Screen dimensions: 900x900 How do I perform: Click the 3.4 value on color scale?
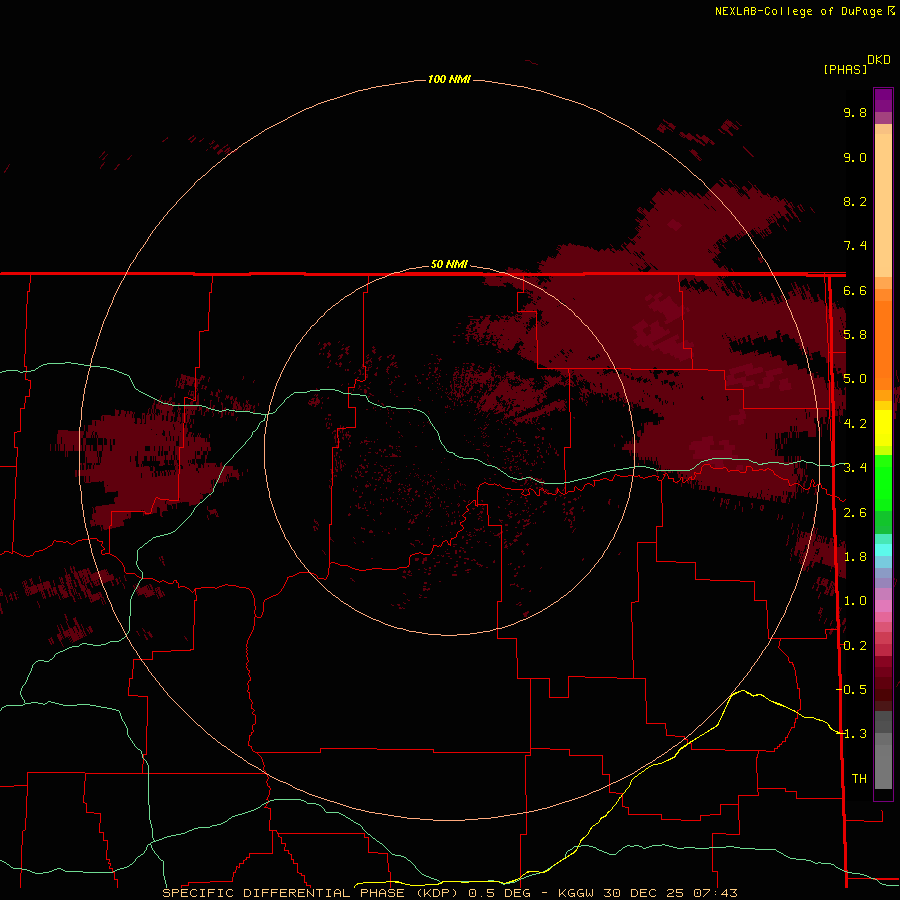(x=855, y=467)
